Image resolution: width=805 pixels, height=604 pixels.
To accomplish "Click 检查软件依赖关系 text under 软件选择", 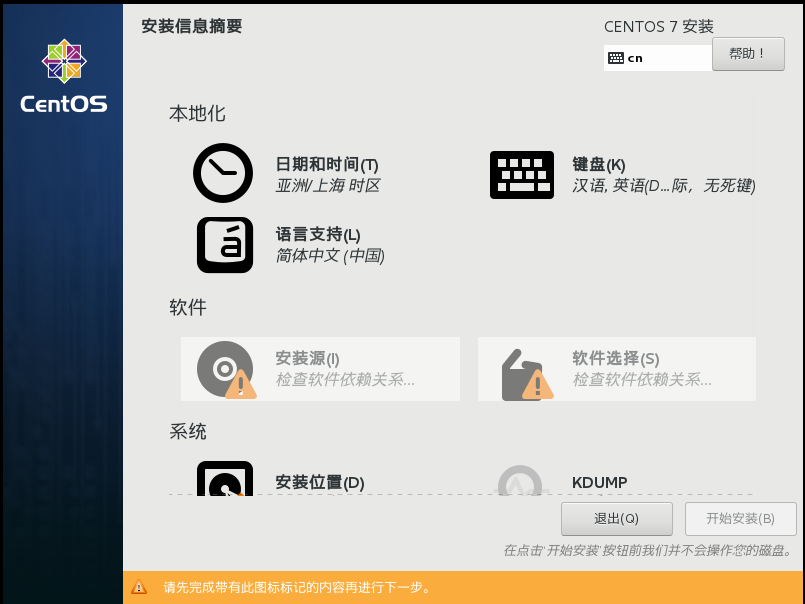I will pos(642,380).
